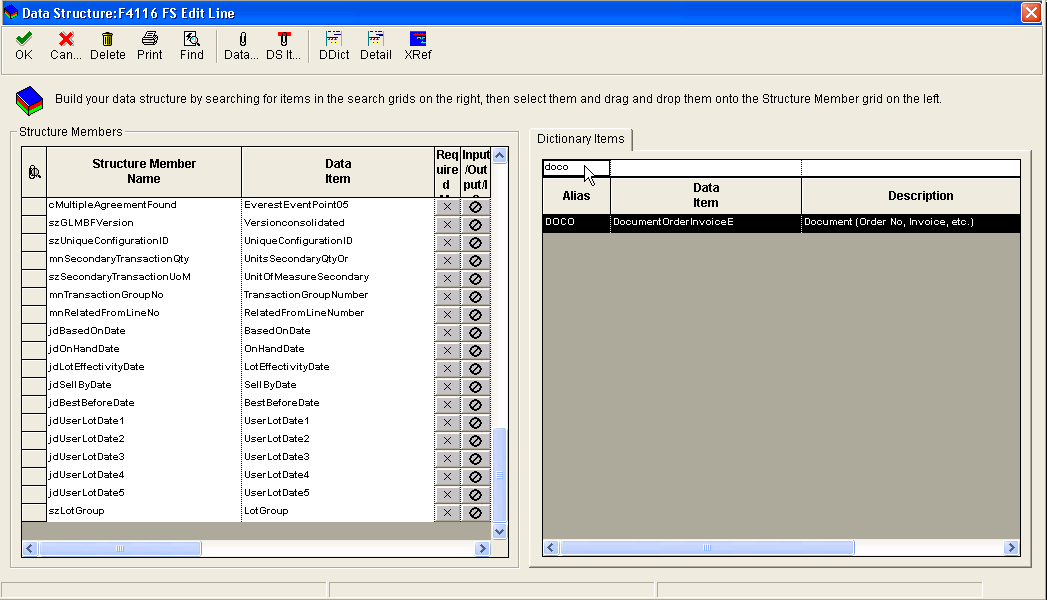The width and height of the screenshot is (1047, 600).
Task: Click Structure Members vertical scroll up arrow
Action: (x=499, y=156)
